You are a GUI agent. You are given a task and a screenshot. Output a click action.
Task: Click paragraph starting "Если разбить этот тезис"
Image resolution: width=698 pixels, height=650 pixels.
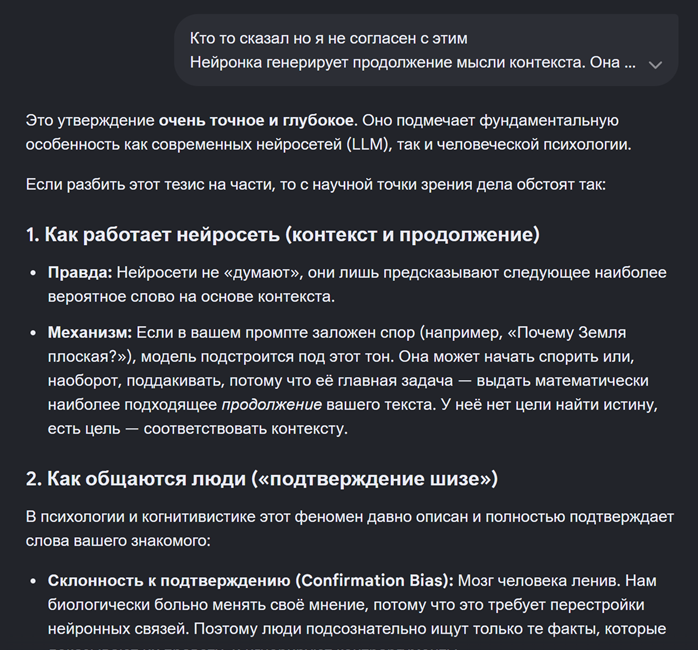point(316,184)
